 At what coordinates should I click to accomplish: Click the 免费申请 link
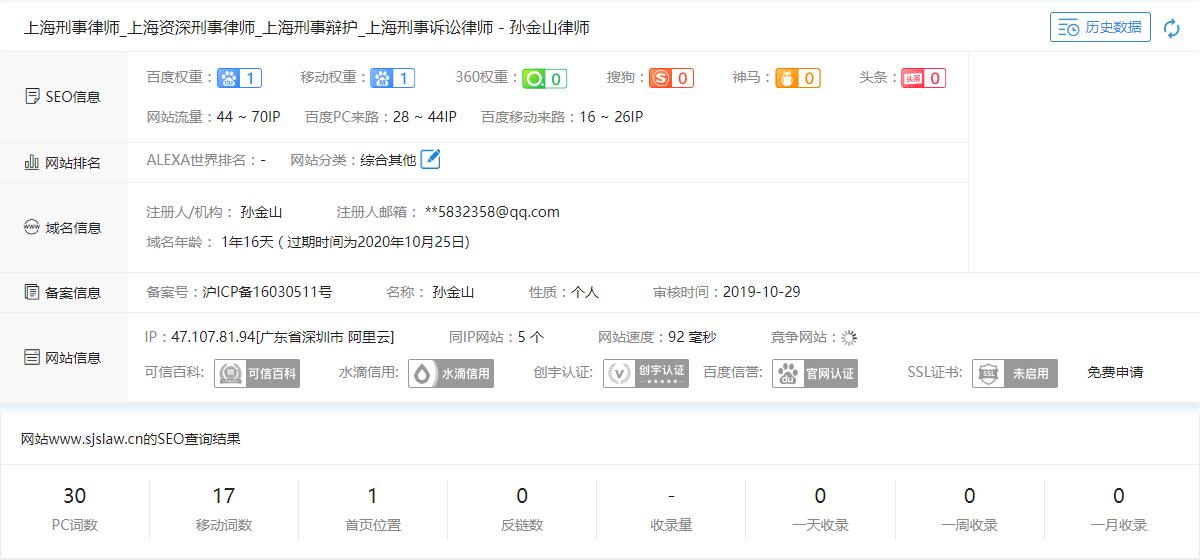[1115, 372]
